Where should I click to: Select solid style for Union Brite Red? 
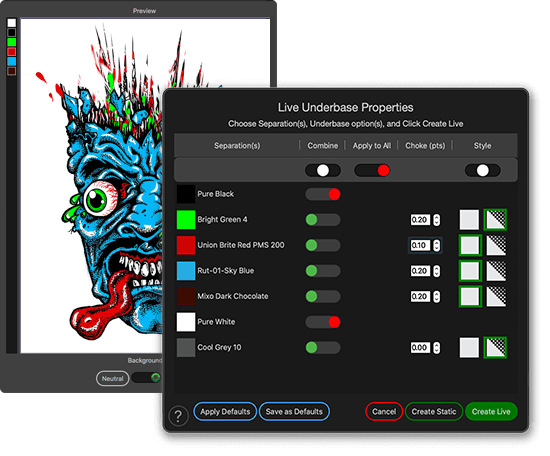(x=470, y=245)
